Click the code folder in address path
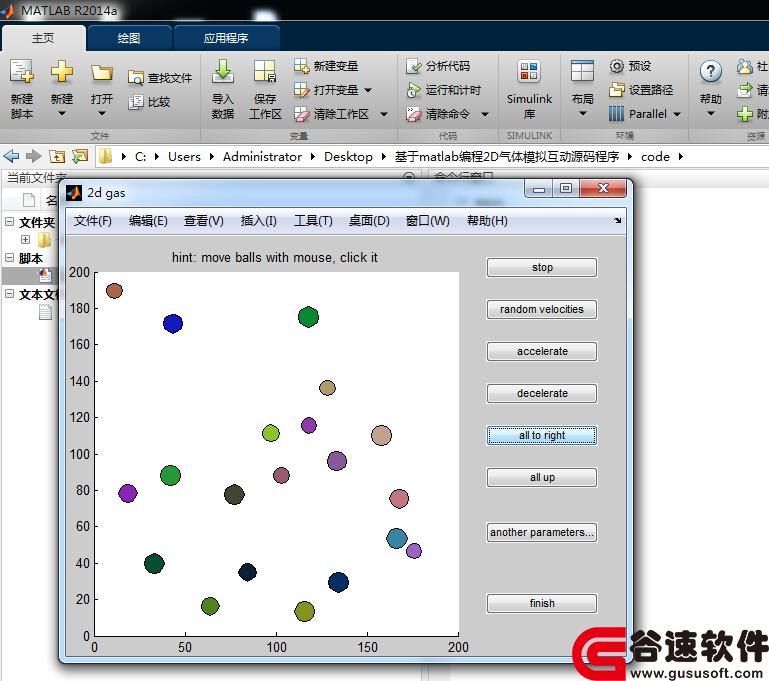The width and height of the screenshot is (769, 681). (655, 157)
